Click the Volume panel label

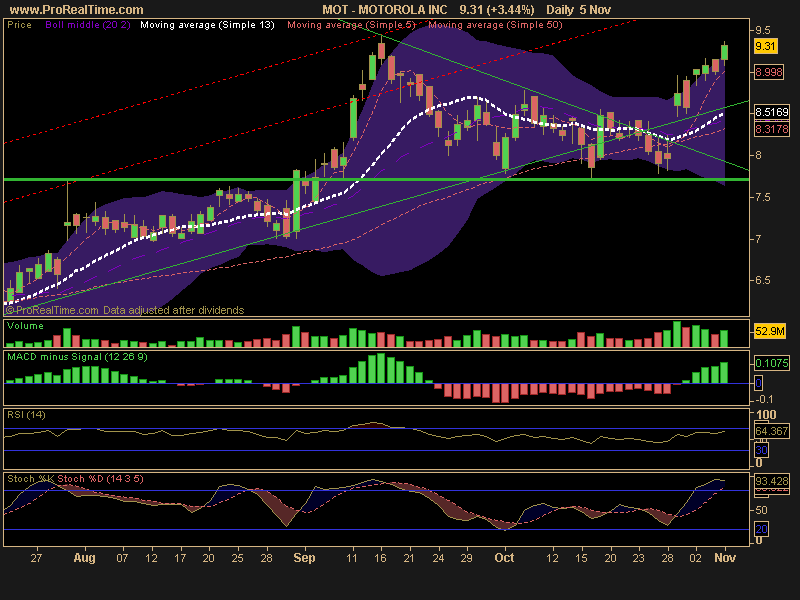click(x=25, y=326)
